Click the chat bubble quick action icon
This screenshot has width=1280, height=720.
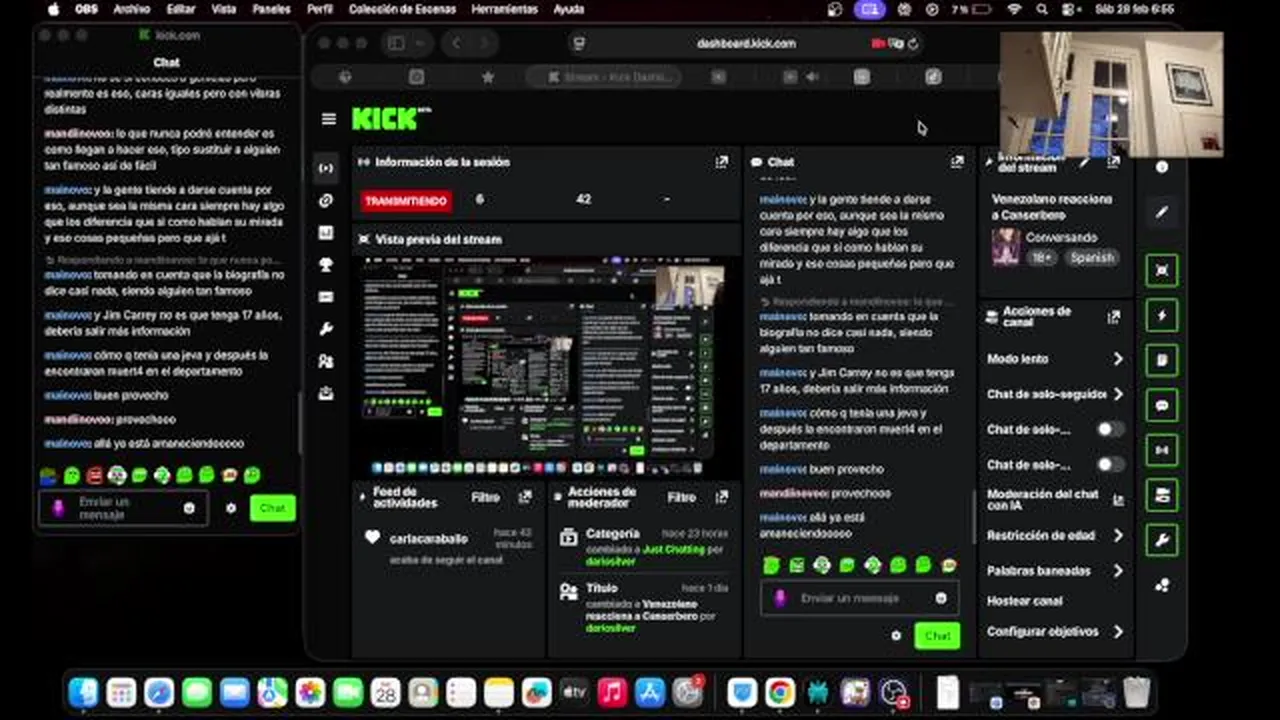tap(1161, 405)
